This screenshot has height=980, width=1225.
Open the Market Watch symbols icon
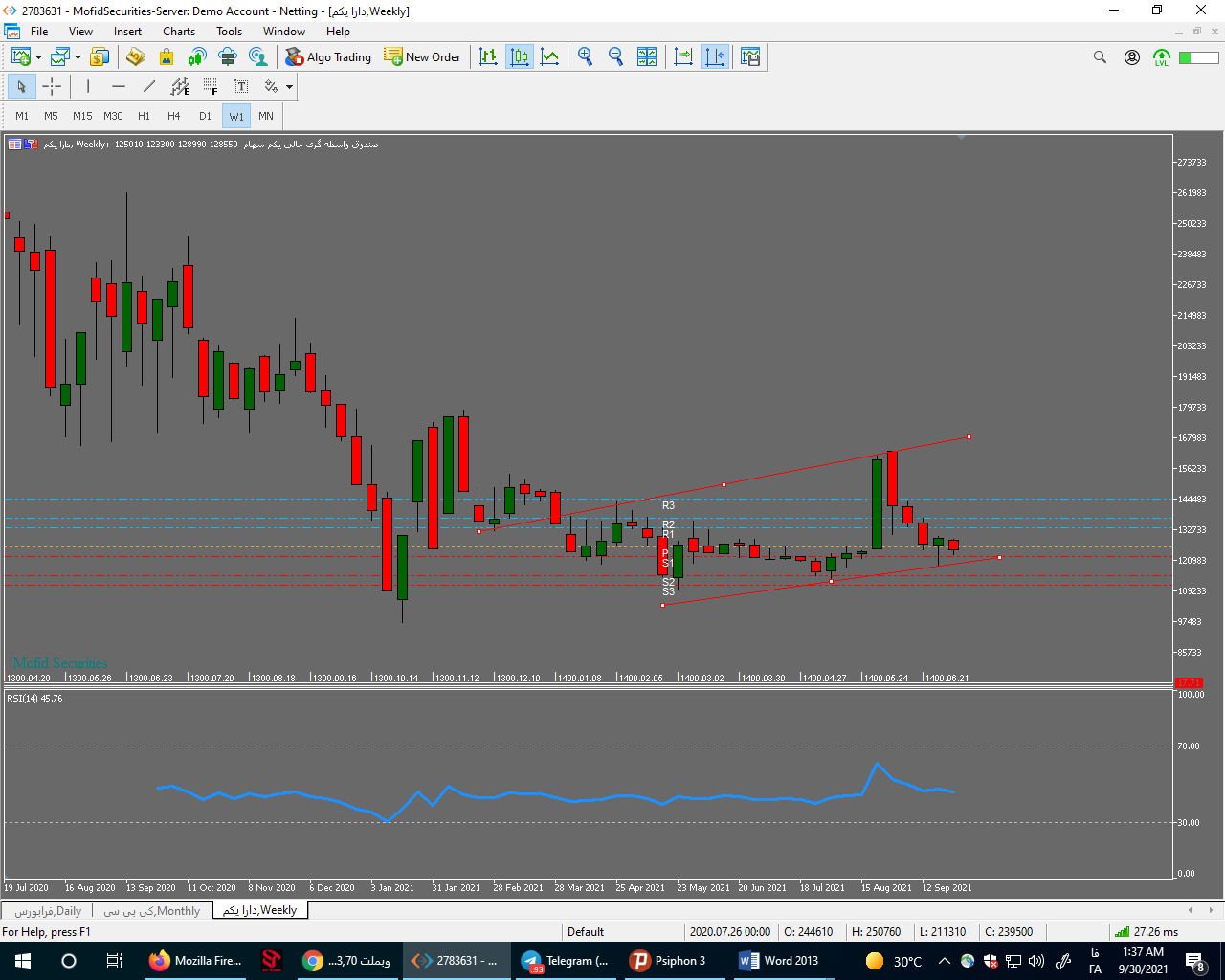[100, 57]
